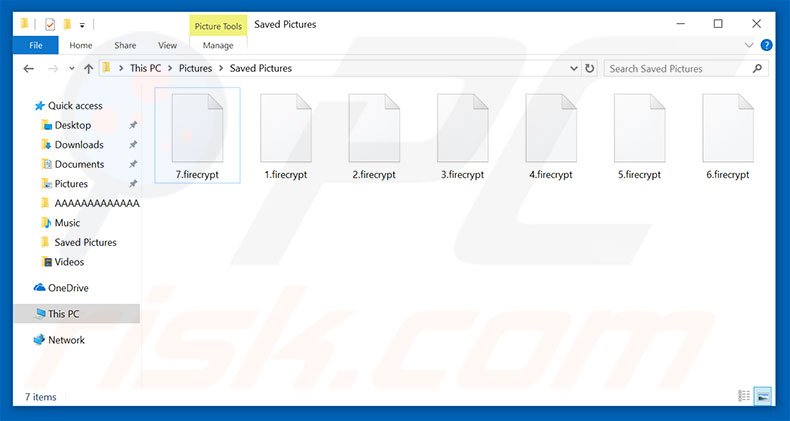Click This PC in the address breadcrumb

click(146, 68)
